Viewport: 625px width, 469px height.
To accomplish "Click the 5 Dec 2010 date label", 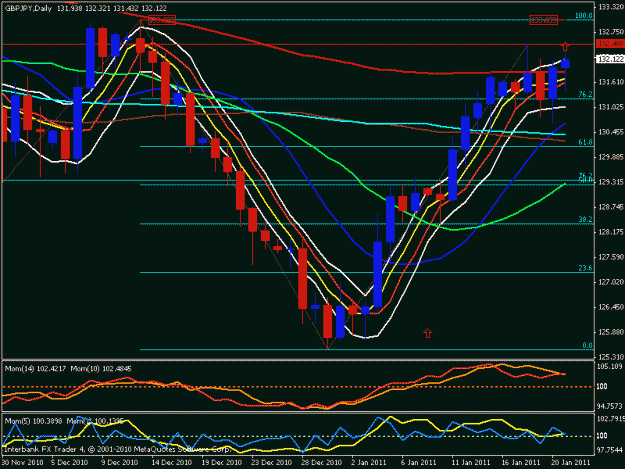I will point(69,463).
